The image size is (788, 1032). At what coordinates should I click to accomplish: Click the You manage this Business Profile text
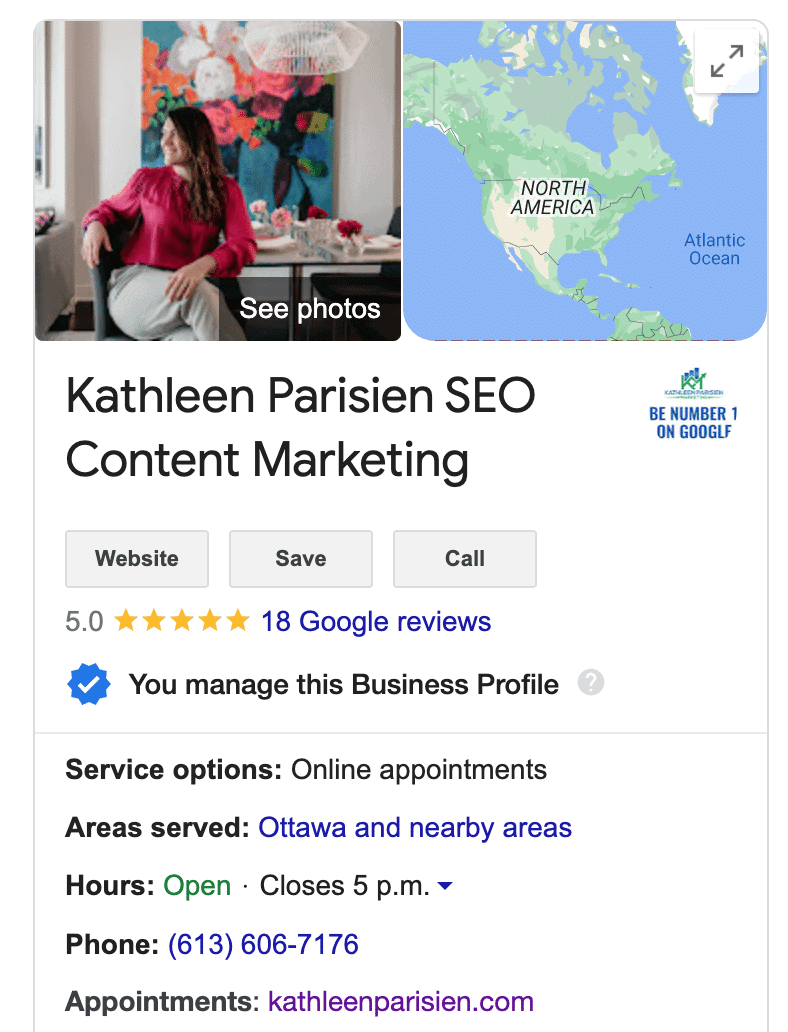[344, 684]
